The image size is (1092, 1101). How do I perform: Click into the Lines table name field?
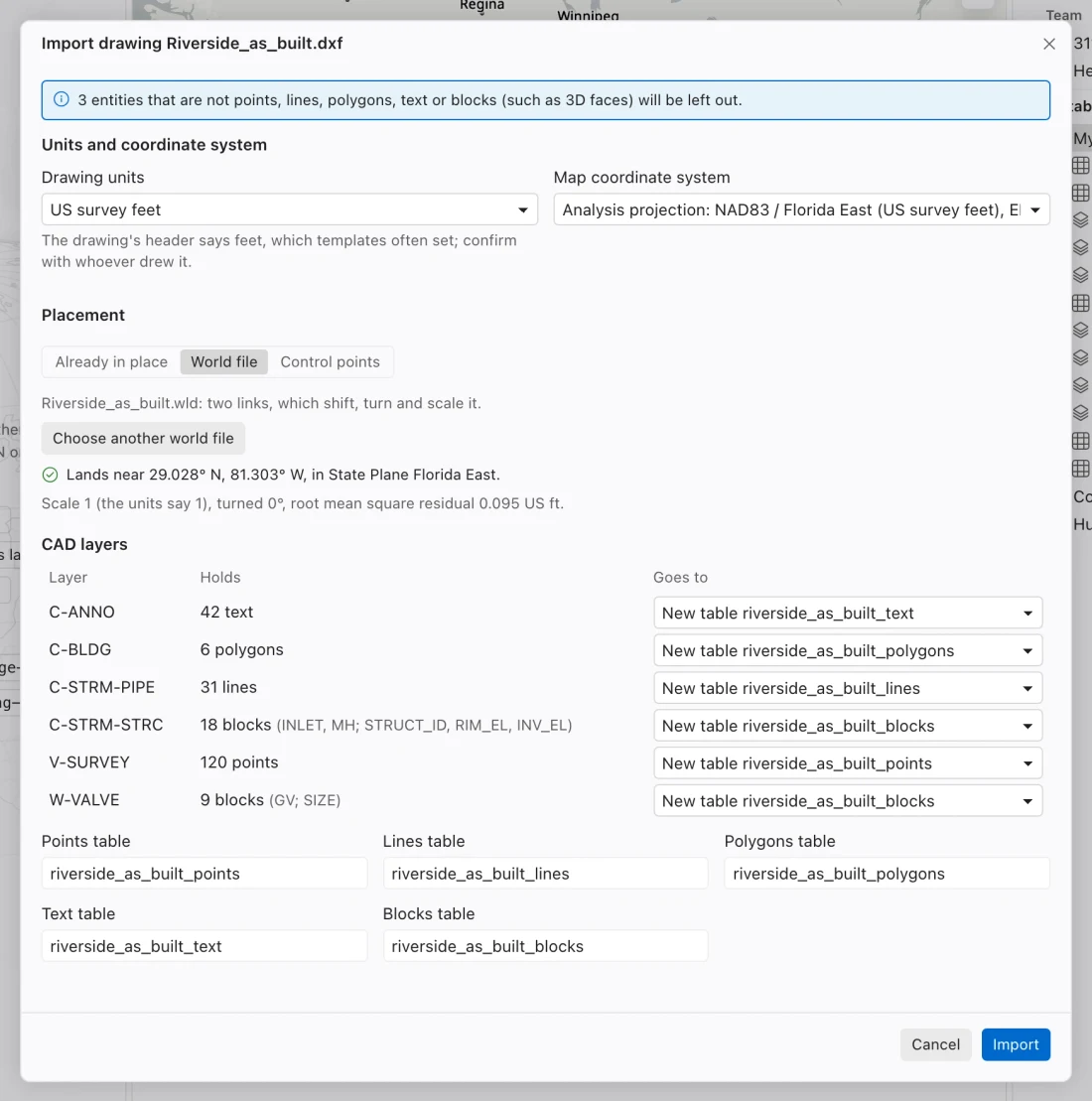click(546, 874)
